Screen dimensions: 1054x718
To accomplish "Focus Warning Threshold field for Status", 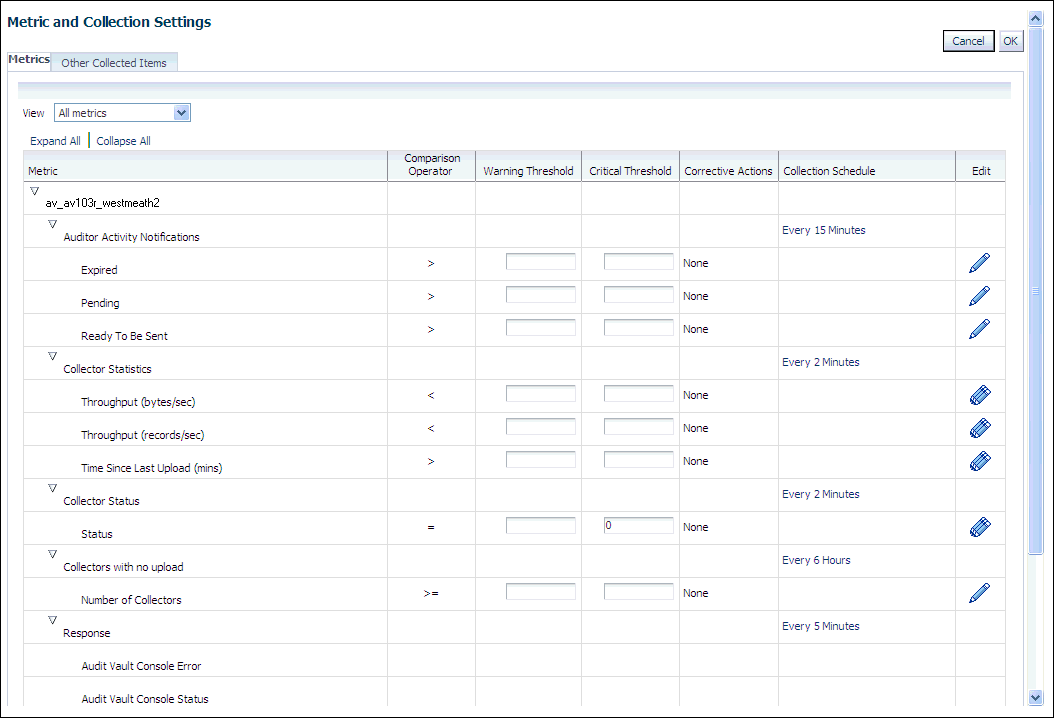I will coord(540,526).
